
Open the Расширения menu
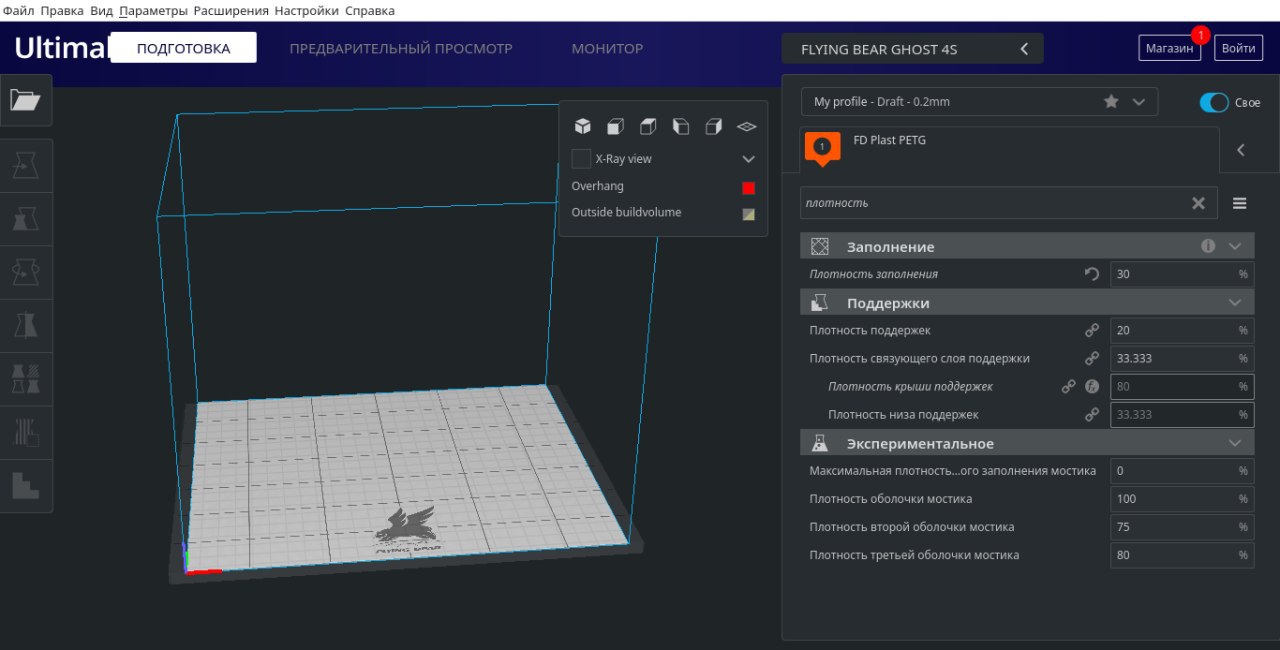coord(231,11)
